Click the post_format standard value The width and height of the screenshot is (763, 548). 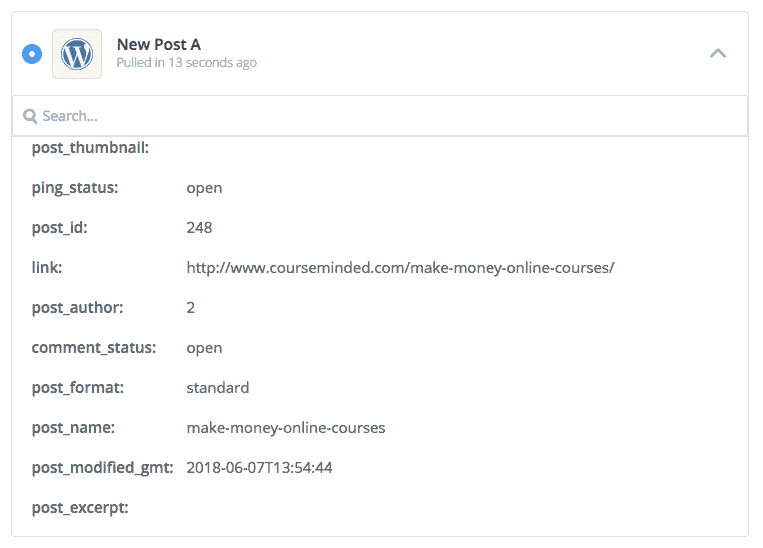(218, 388)
